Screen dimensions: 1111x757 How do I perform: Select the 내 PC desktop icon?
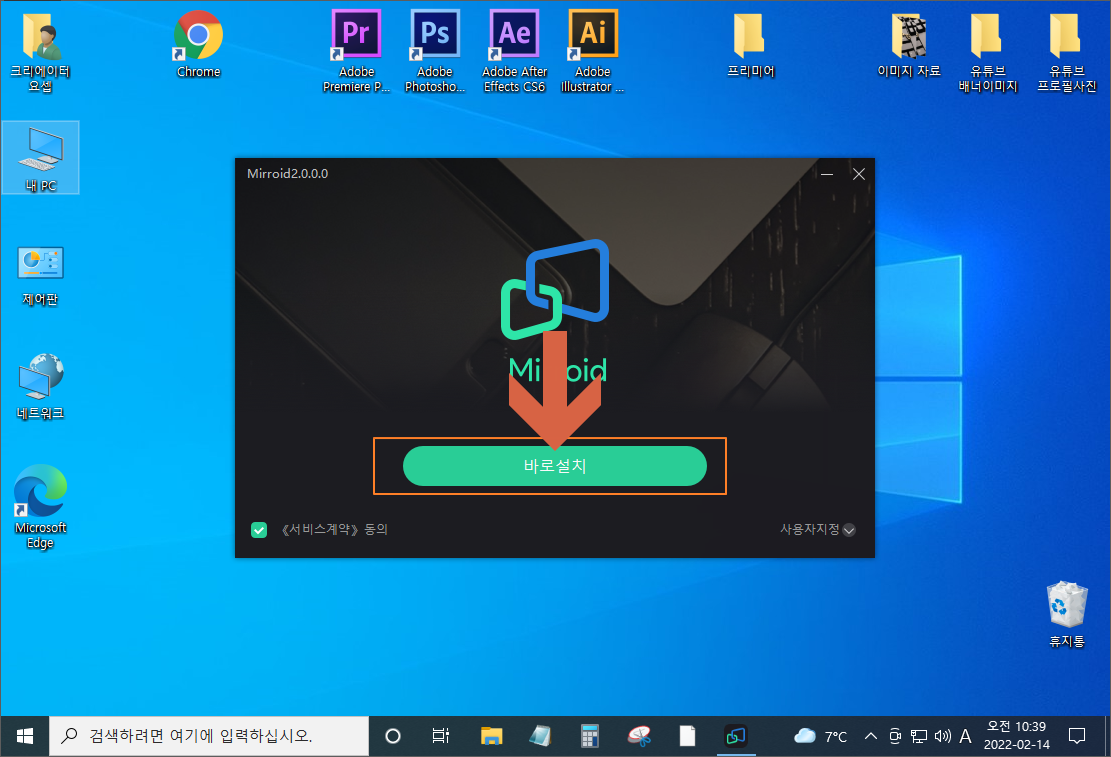pyautogui.click(x=40, y=158)
